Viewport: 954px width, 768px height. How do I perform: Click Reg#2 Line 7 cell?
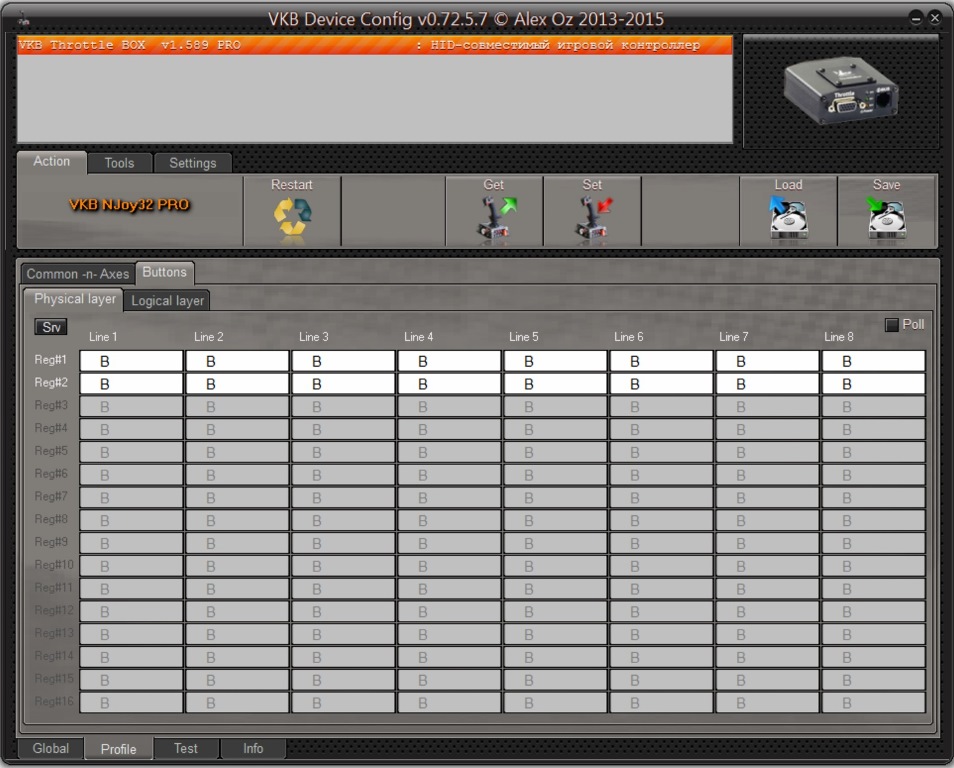pyautogui.click(x=767, y=384)
